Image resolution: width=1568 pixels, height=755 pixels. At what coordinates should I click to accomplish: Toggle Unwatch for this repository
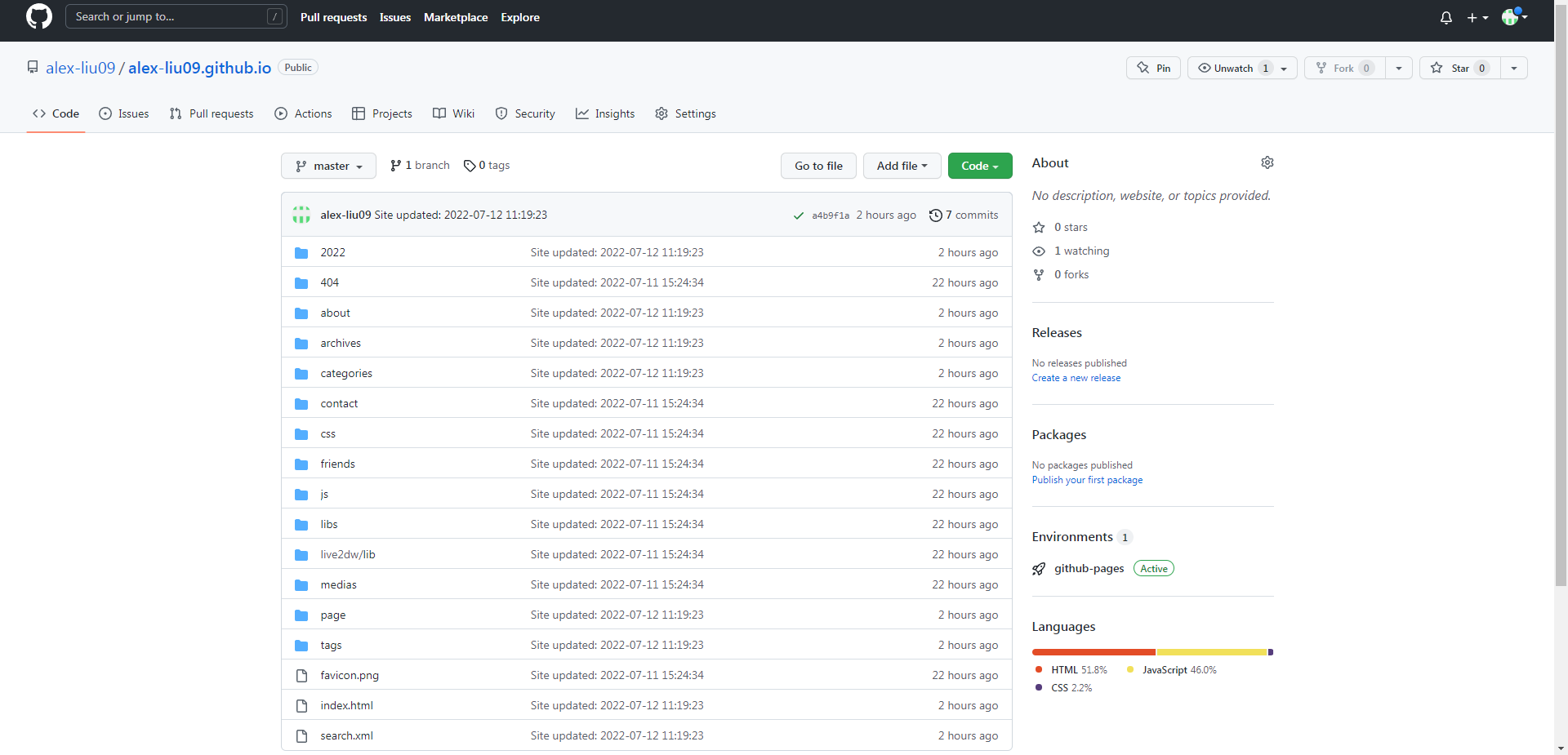tap(1232, 69)
